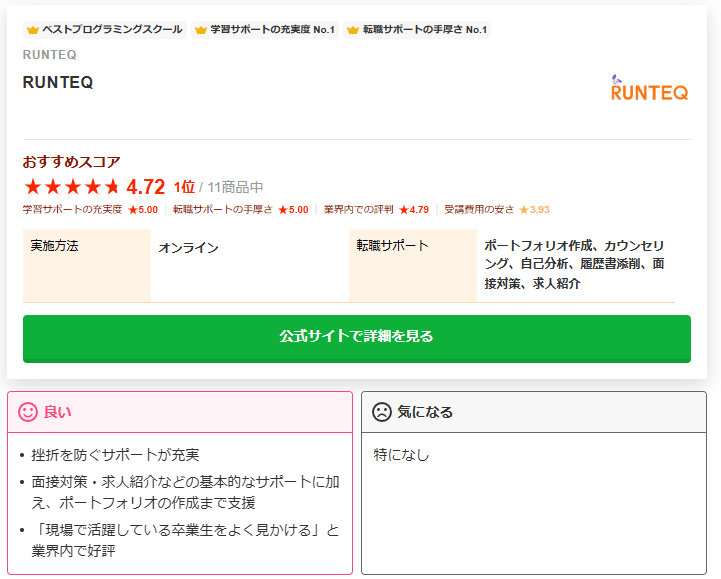Click the 良い section header
Viewport: 721px width, 579px height.
pyautogui.click(x=180, y=412)
